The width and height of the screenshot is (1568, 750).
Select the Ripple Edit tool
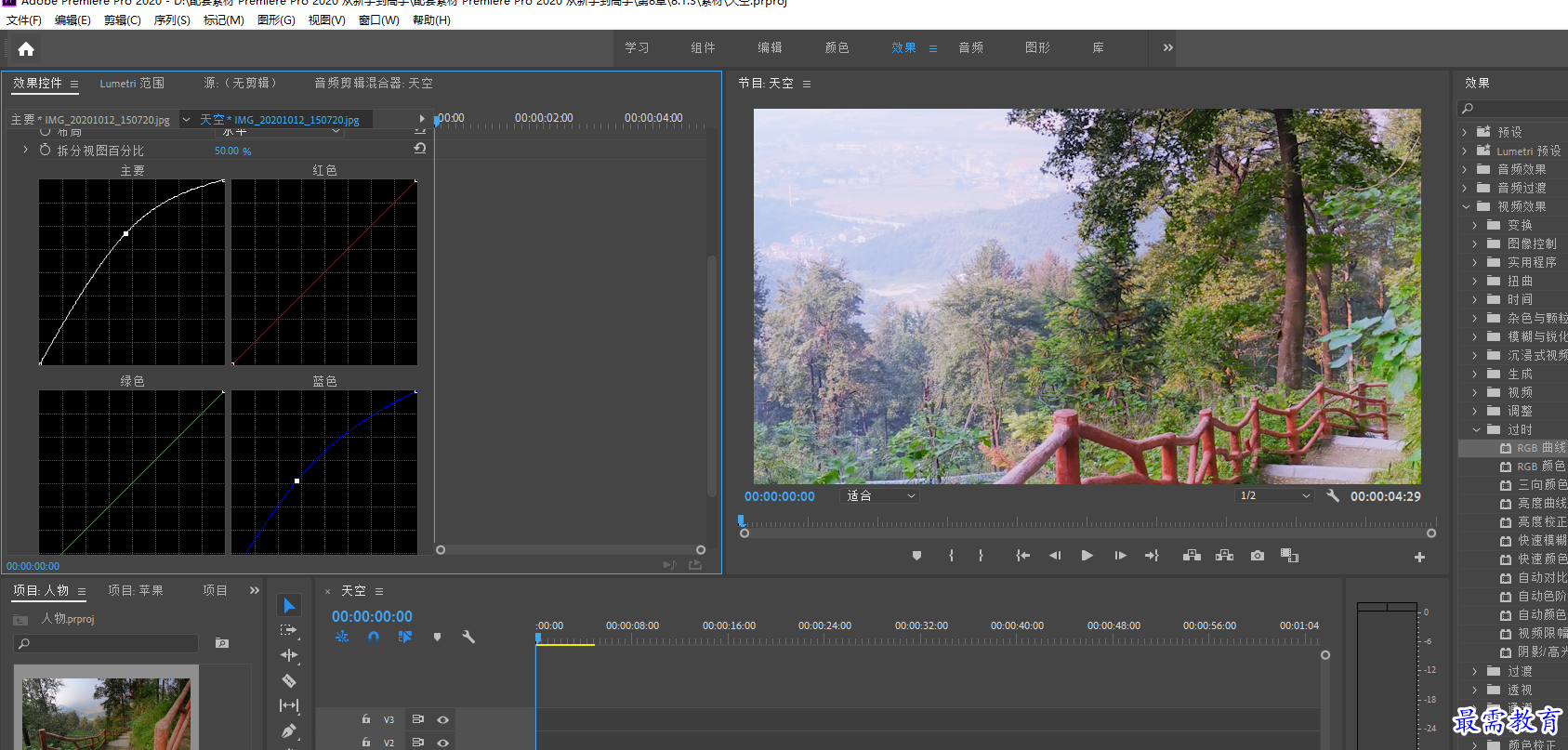289,655
